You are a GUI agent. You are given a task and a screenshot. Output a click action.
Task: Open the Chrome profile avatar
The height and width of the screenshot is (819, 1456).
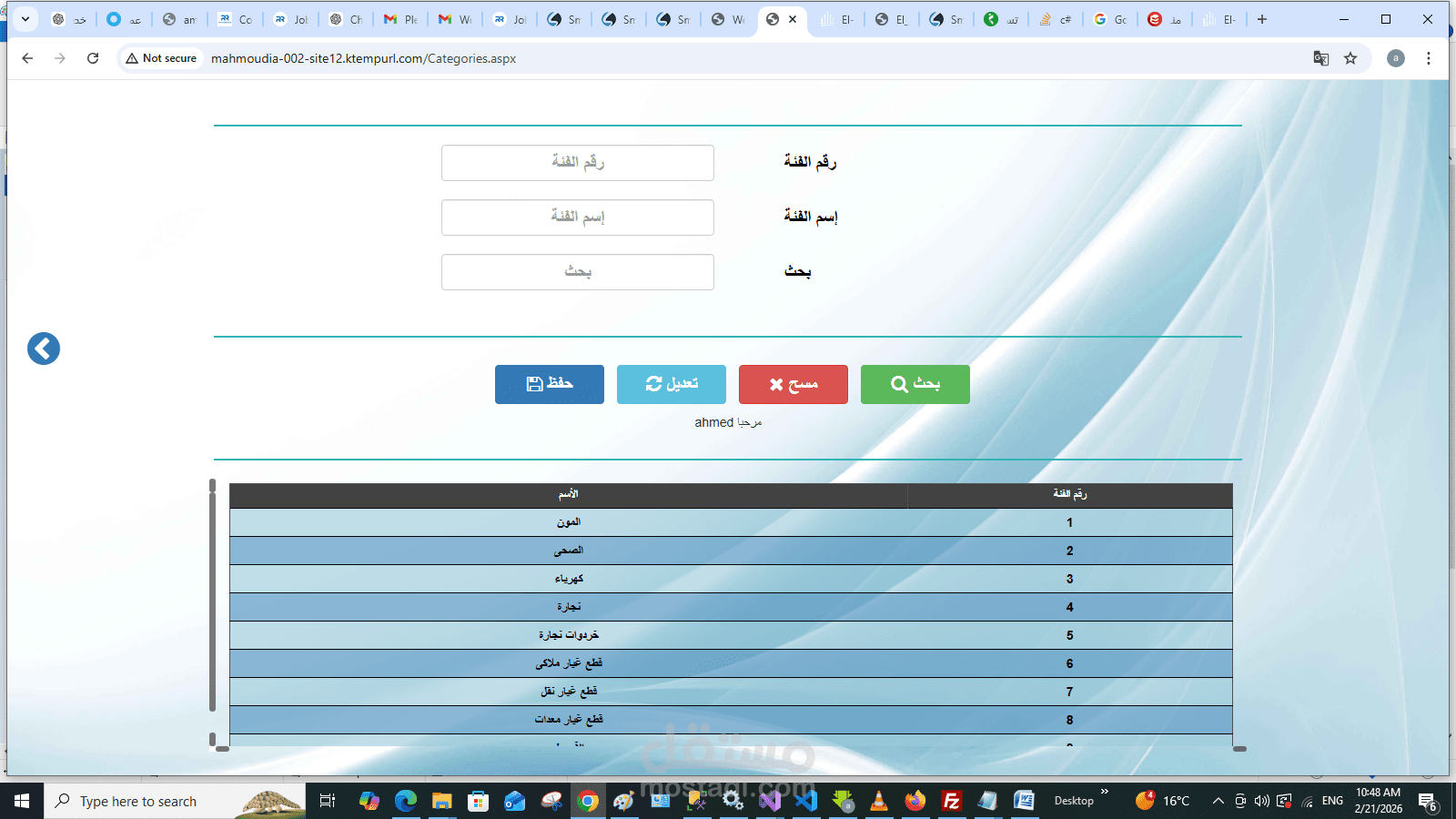pyautogui.click(x=1396, y=58)
